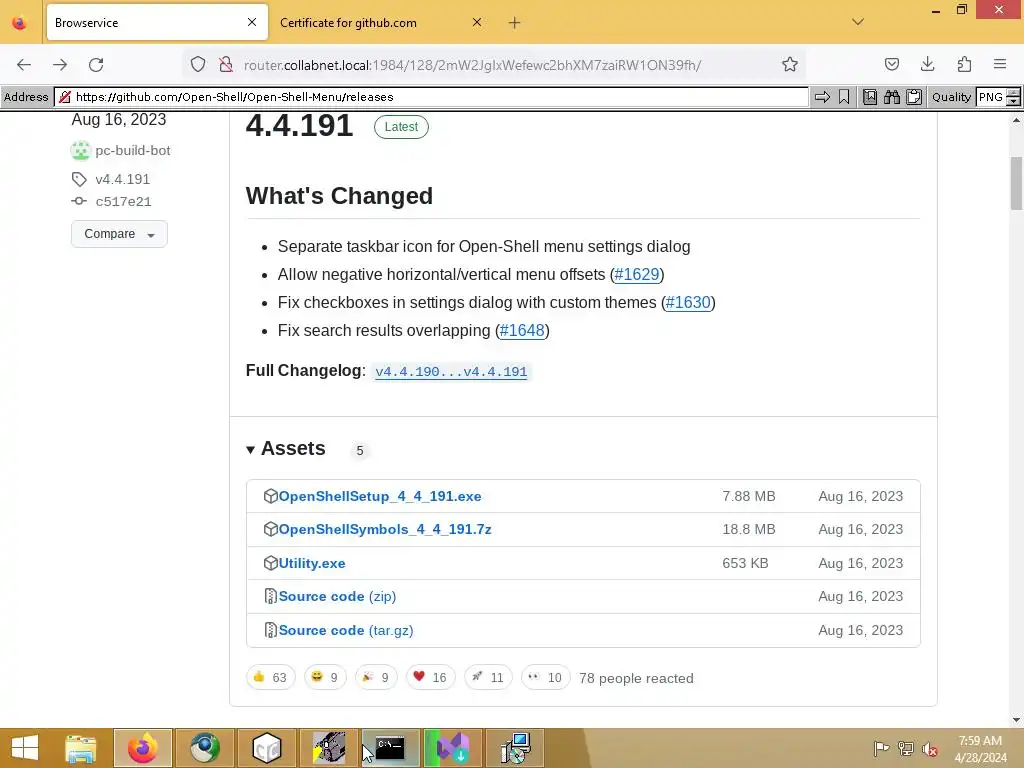Click the heart reaction 16
Viewport: 1024px width, 768px height.
(430, 677)
